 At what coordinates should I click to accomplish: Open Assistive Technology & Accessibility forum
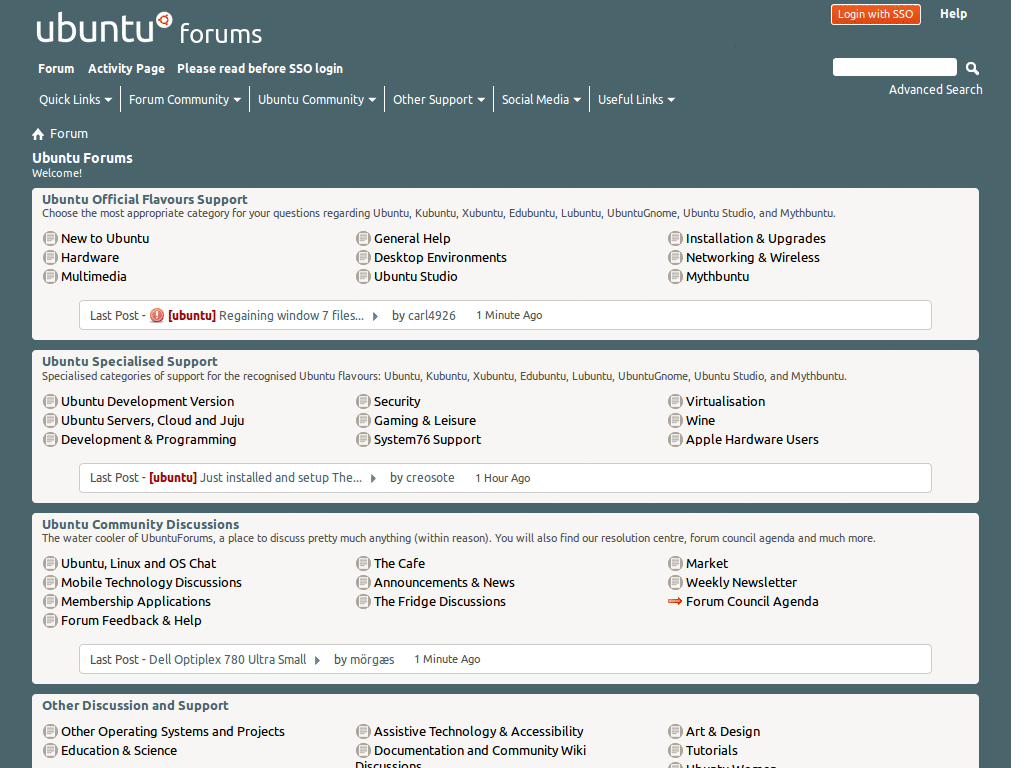tap(479, 731)
